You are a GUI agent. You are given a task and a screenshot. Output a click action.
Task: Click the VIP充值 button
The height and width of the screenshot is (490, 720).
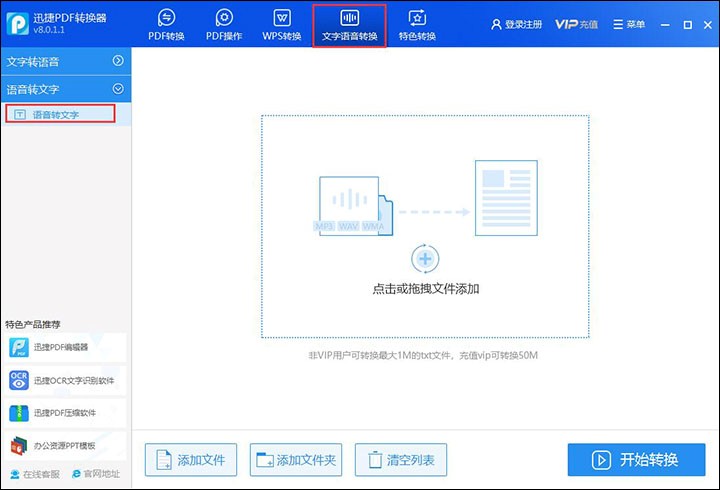576,24
